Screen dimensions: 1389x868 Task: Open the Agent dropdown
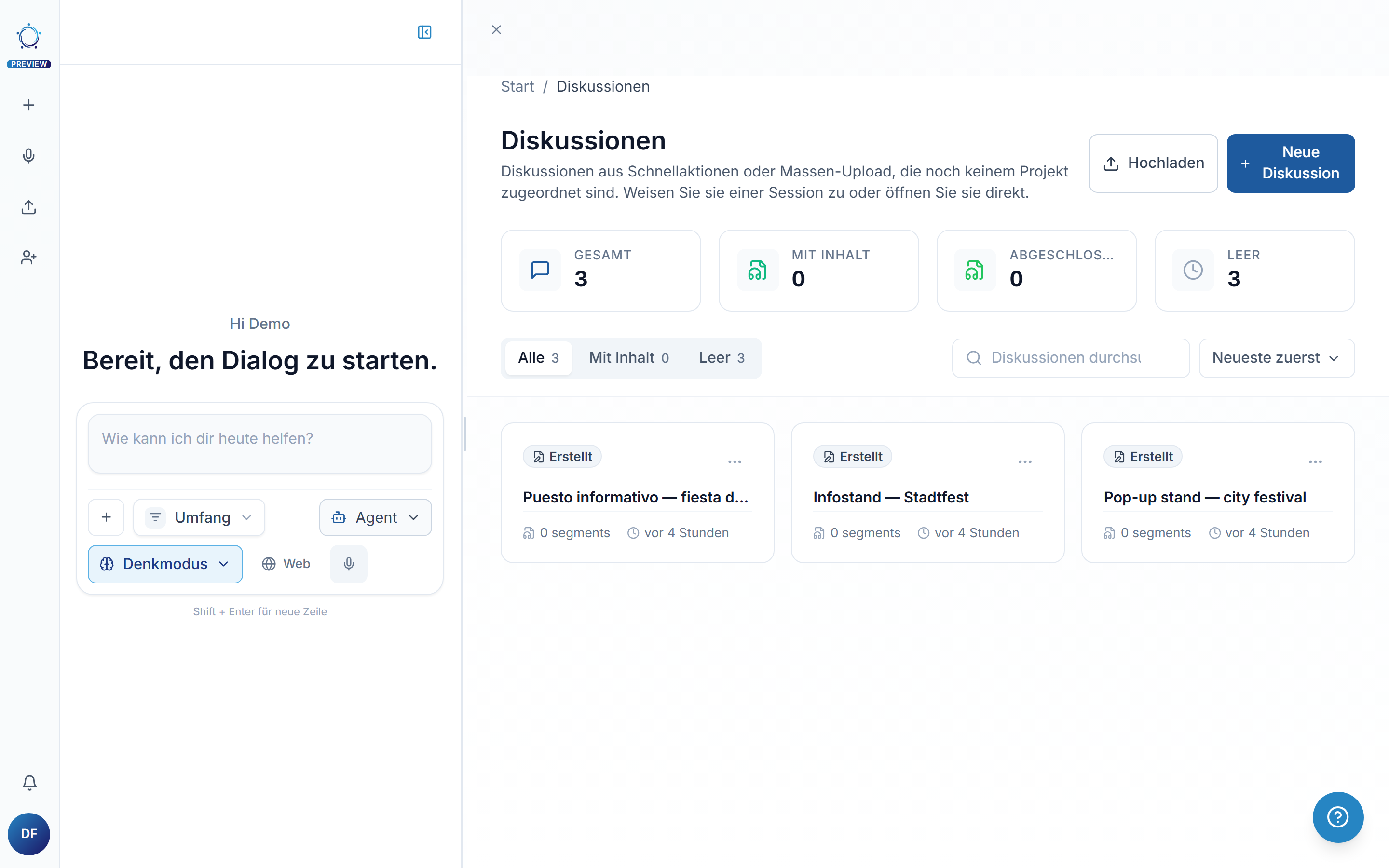point(375,517)
